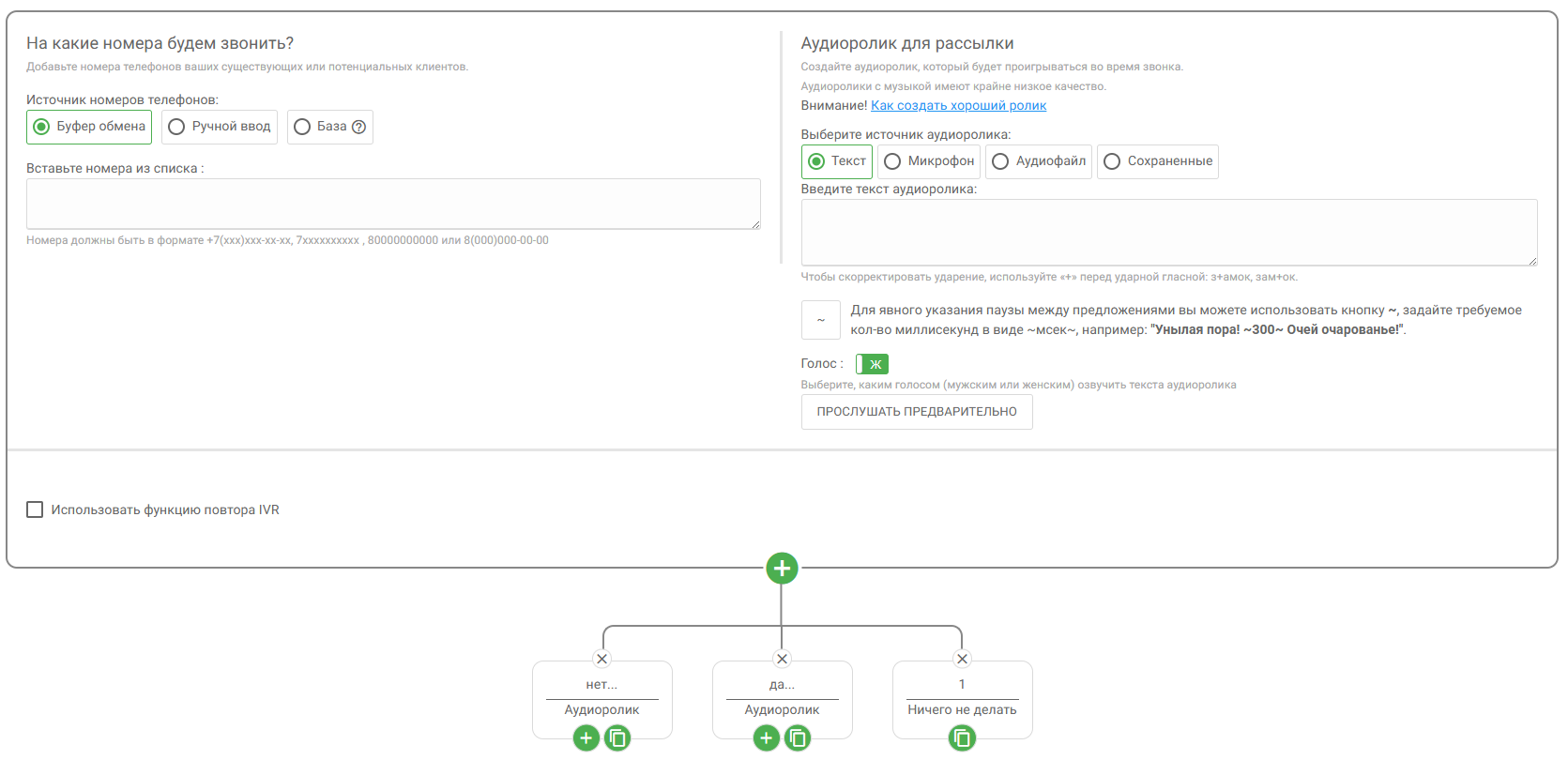Copy the 'Ничего не делать' card
This screenshot has width=1568, height=760.
(962, 738)
